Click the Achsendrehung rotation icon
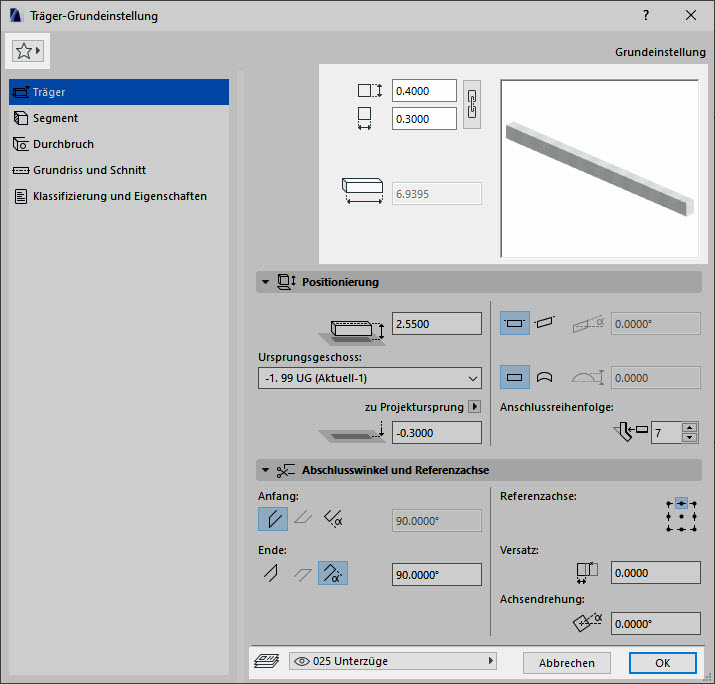This screenshot has width=715, height=684. (588, 622)
